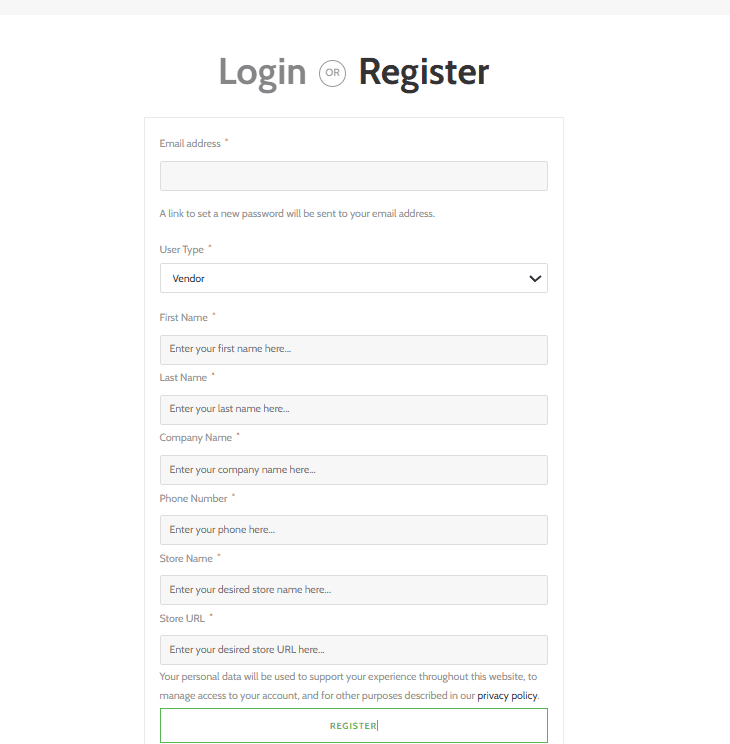Click the "User Type" label text
This screenshot has width=730, height=744.
tap(182, 250)
